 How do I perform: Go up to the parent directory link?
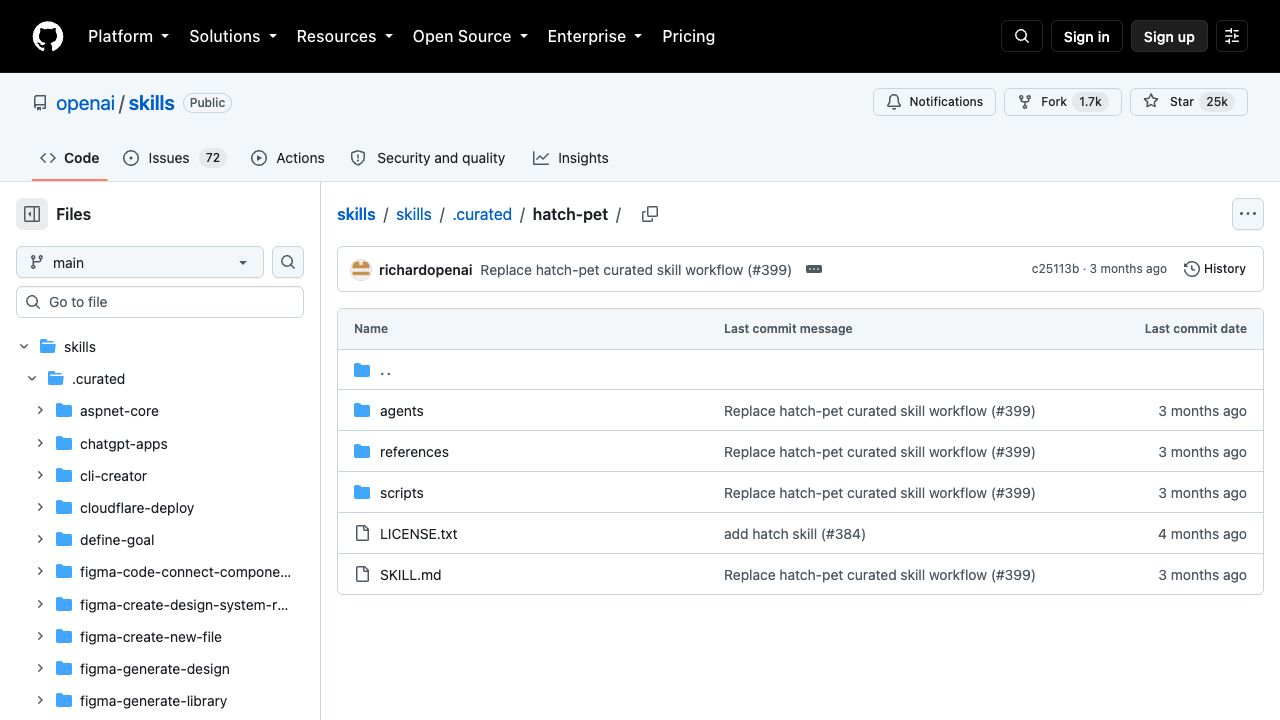(x=386, y=370)
